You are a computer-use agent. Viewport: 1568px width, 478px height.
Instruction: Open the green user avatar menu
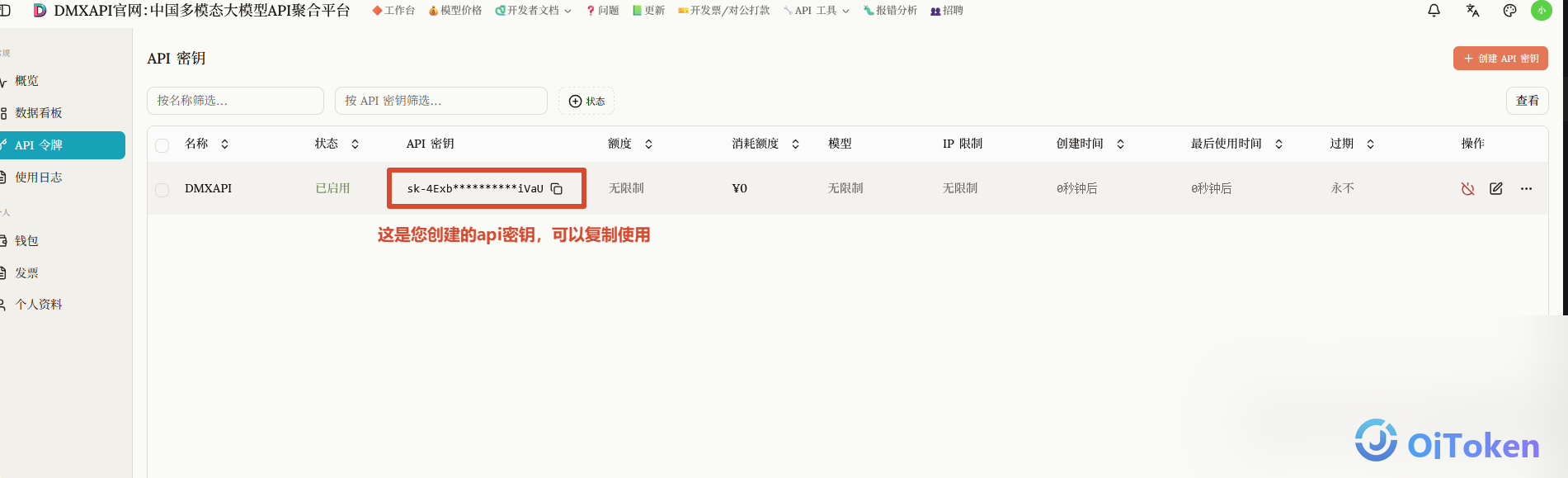click(1541, 11)
